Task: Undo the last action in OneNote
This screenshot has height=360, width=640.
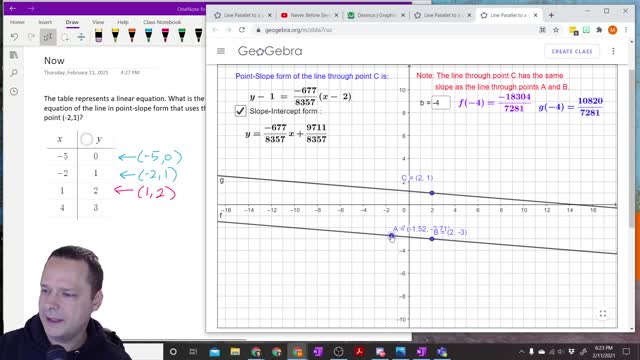Action: coord(14,37)
